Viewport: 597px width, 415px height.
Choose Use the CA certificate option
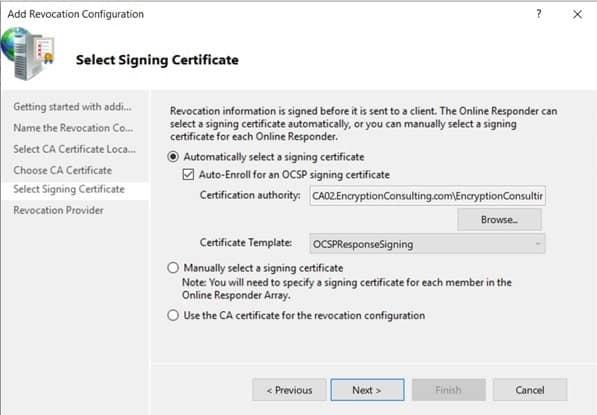click(173, 315)
